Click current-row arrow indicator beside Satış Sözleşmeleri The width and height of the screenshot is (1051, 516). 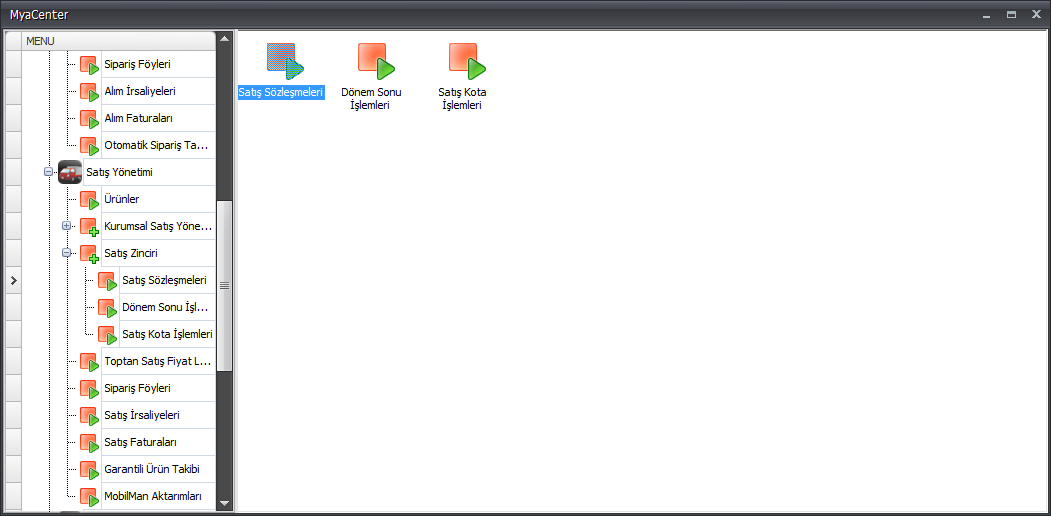pyautogui.click(x=13, y=280)
